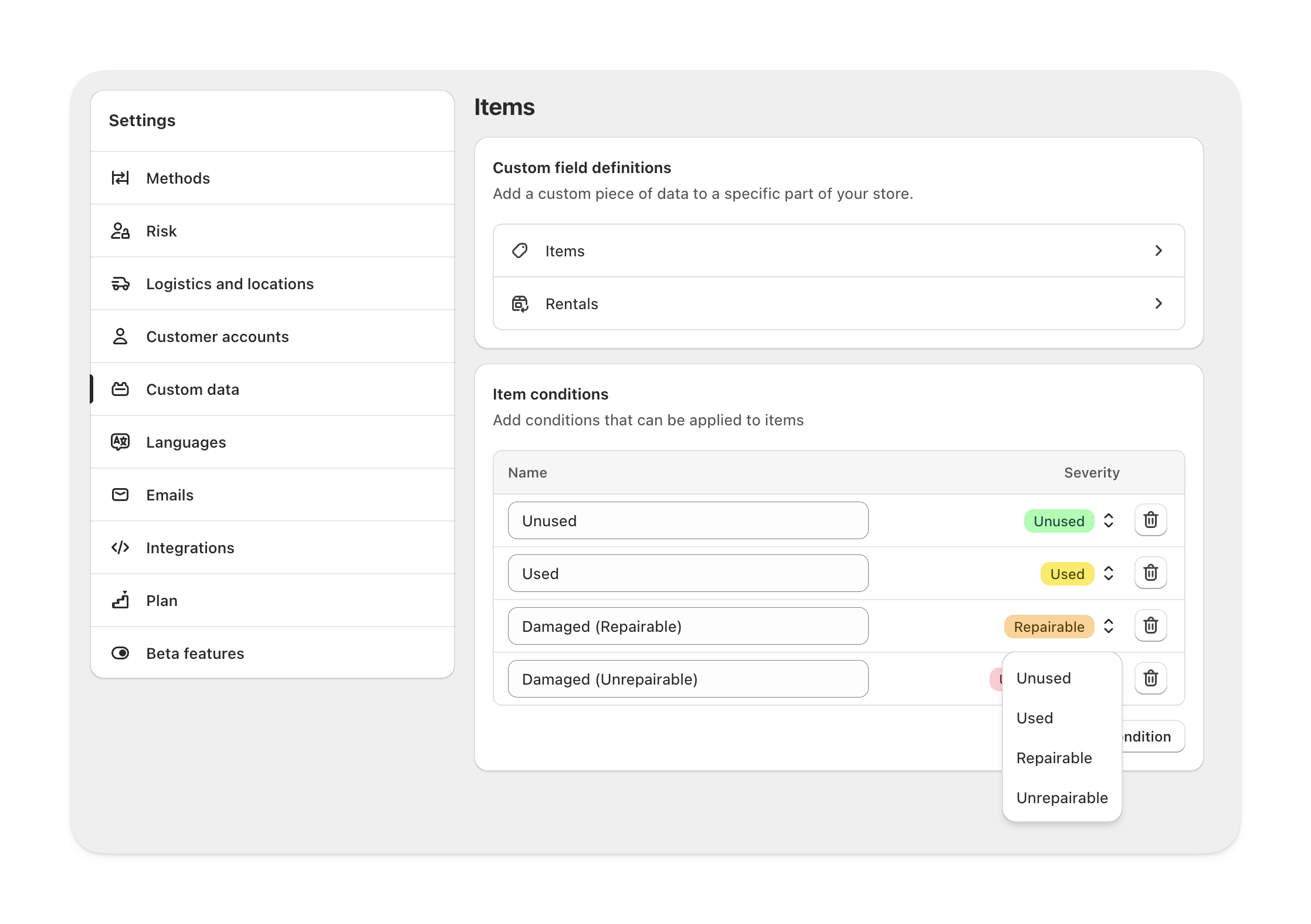Screen dimensions: 1311x924
Task: Click the Damaged (Unrepairable) name field
Action: point(687,679)
